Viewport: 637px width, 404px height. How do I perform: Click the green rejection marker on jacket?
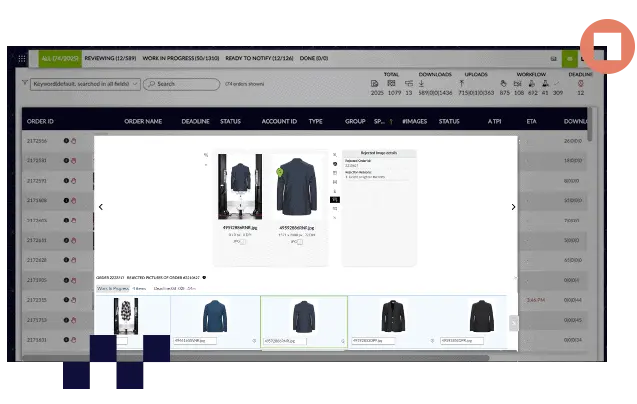click(x=280, y=172)
